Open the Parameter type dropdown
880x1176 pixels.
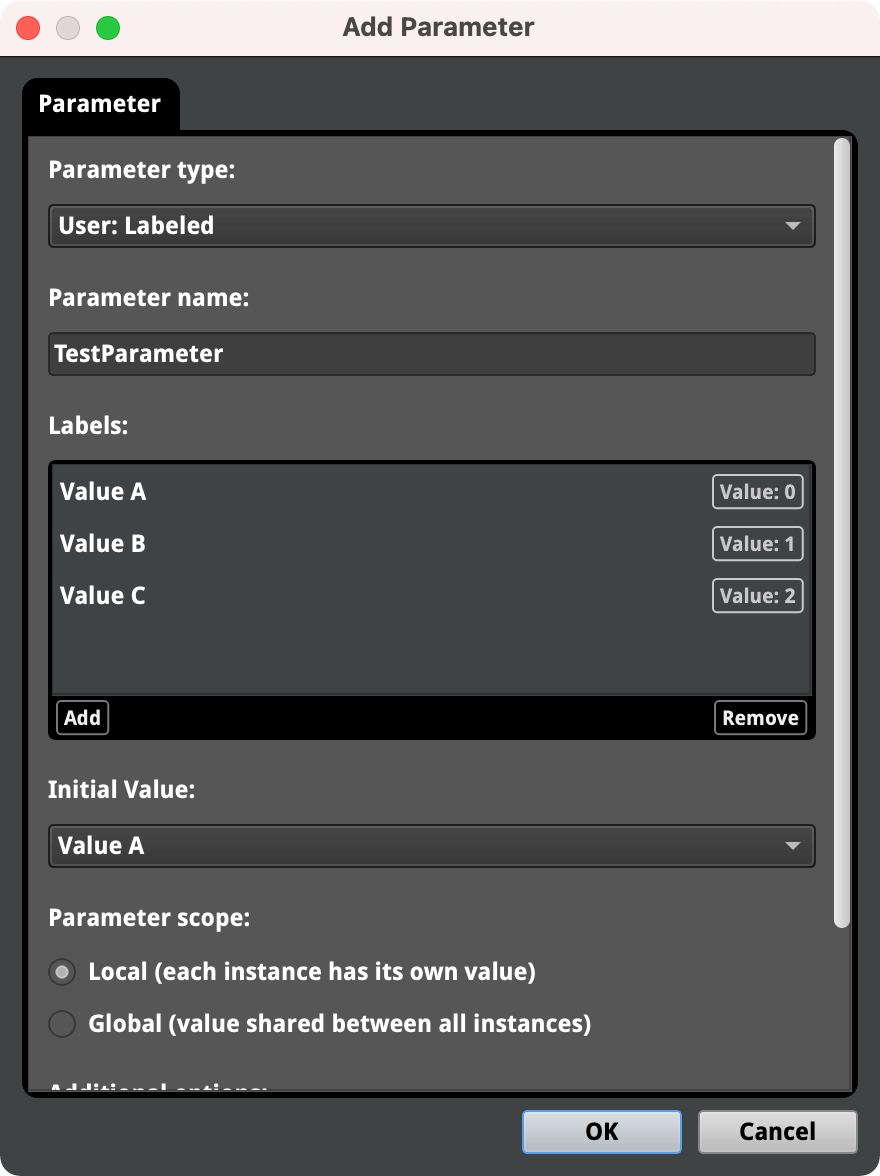coord(431,226)
